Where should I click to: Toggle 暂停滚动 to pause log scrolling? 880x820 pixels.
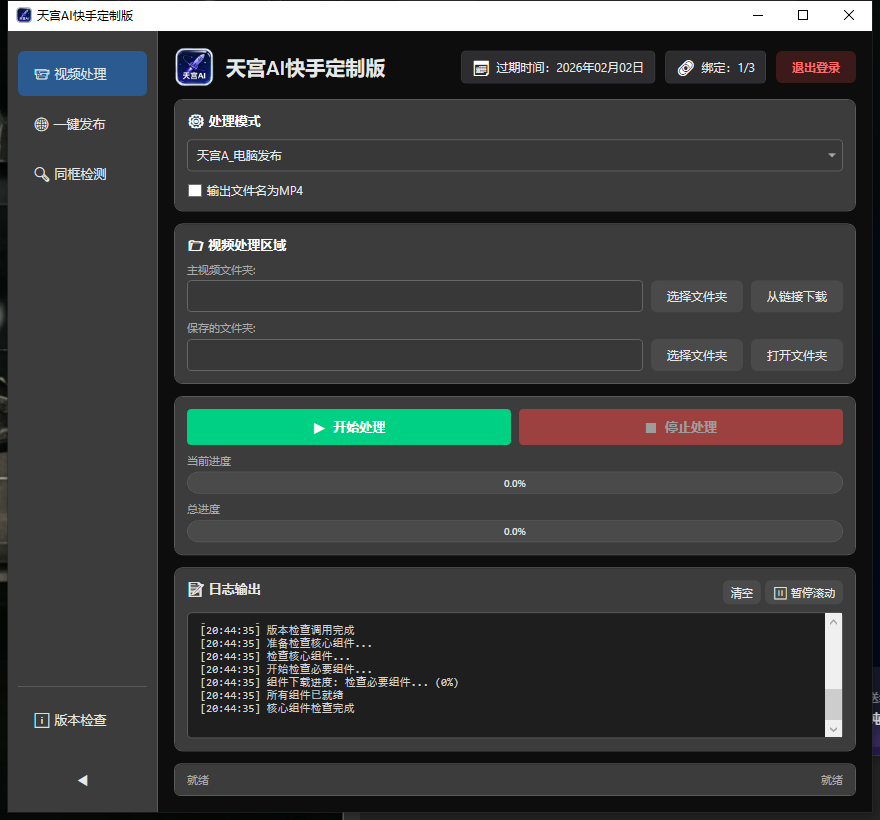coord(804,592)
